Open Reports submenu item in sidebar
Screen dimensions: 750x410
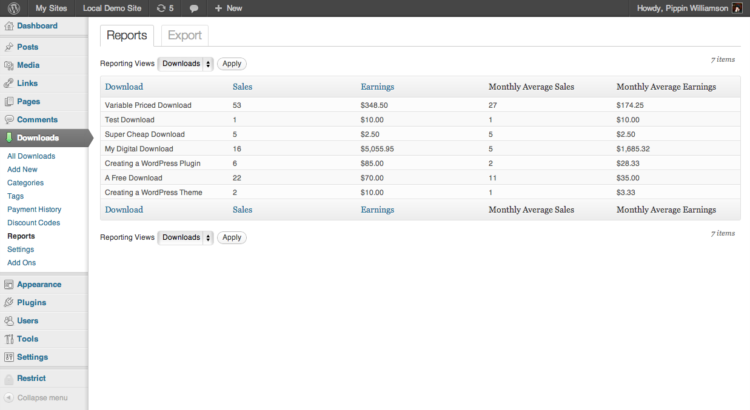pyautogui.click(x=21, y=236)
